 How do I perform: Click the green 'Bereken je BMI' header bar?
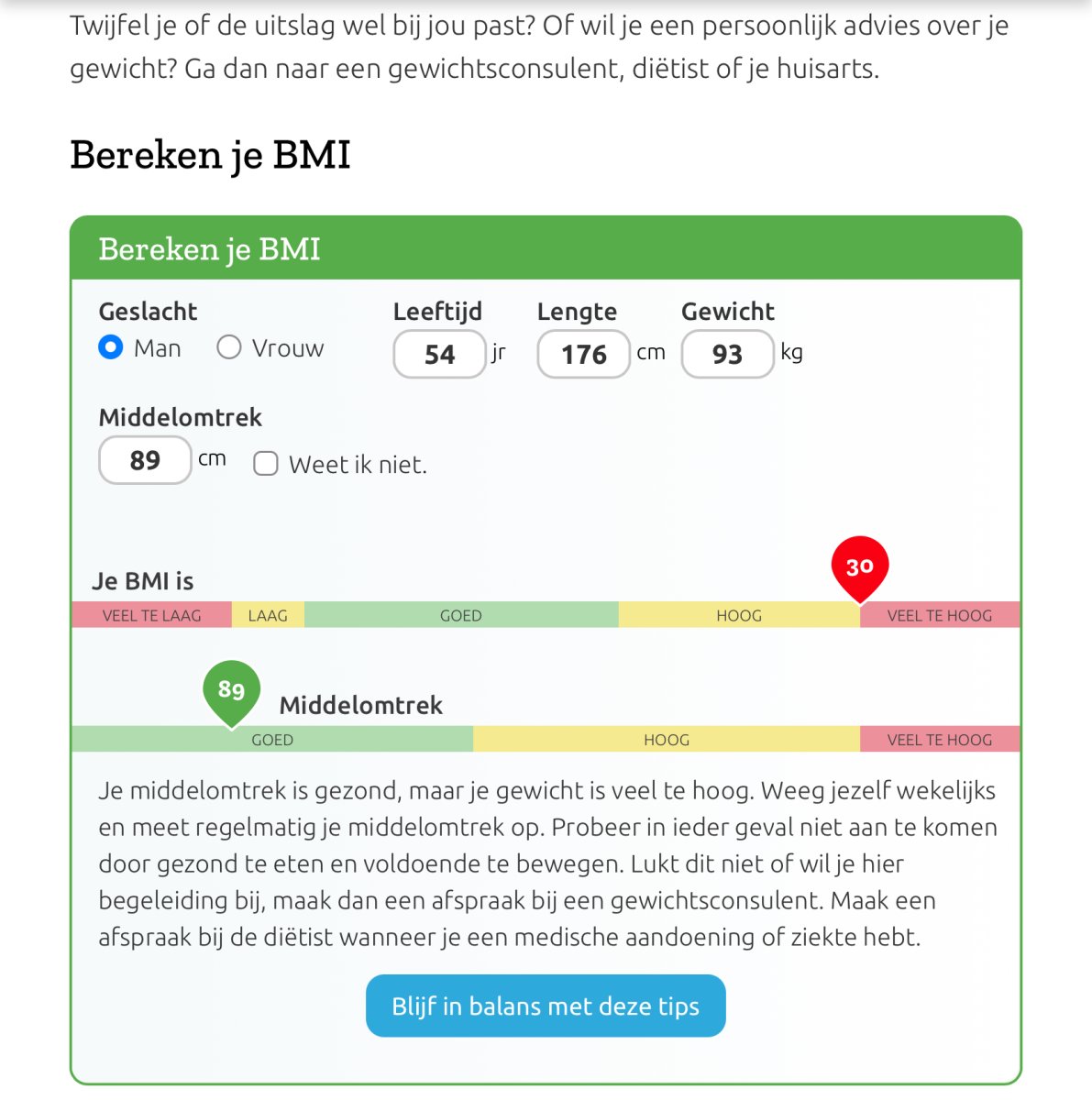click(546, 248)
